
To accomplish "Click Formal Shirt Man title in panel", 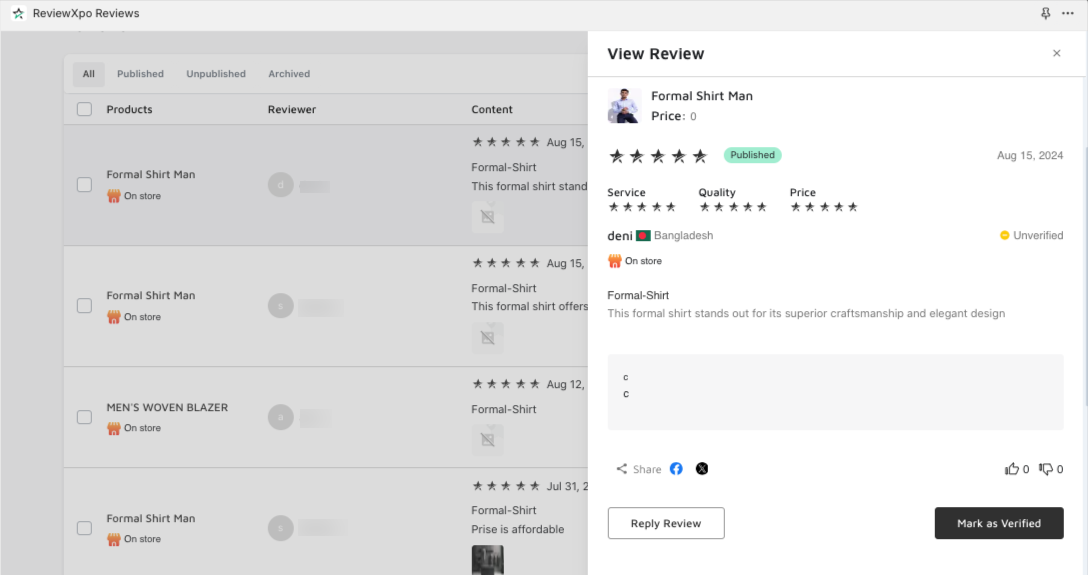I will pos(702,96).
